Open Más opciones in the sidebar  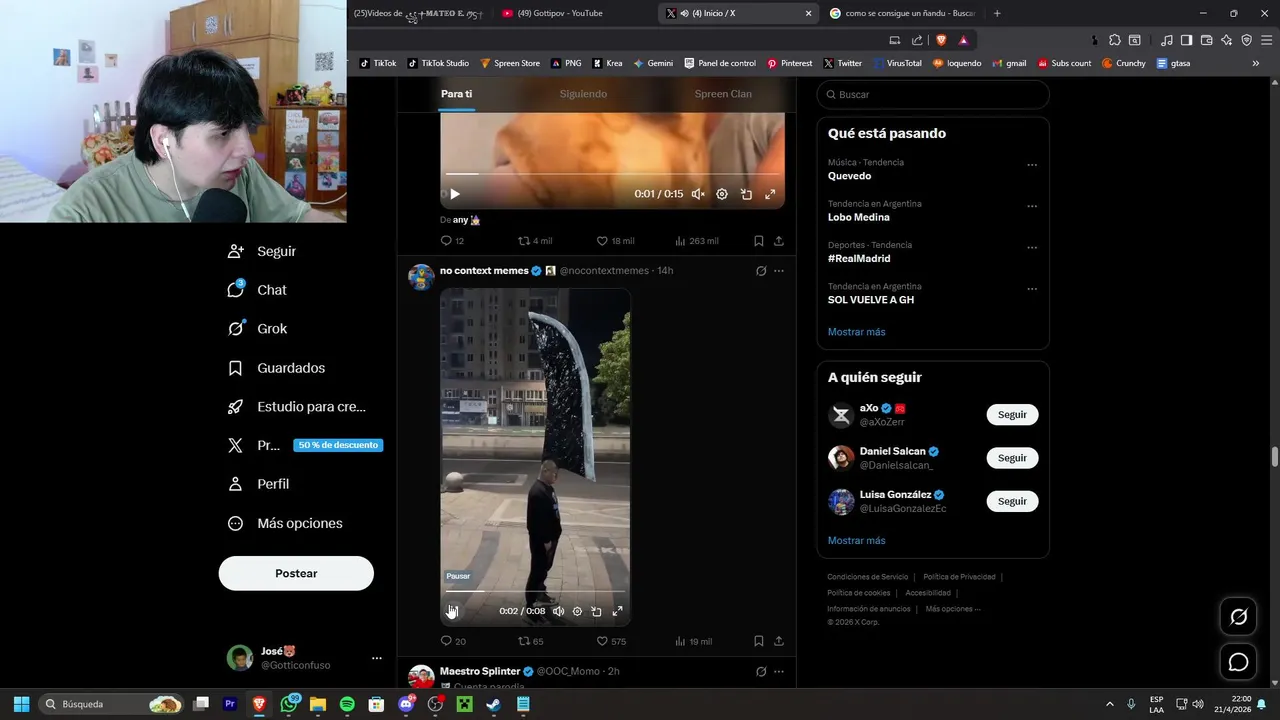(x=285, y=523)
